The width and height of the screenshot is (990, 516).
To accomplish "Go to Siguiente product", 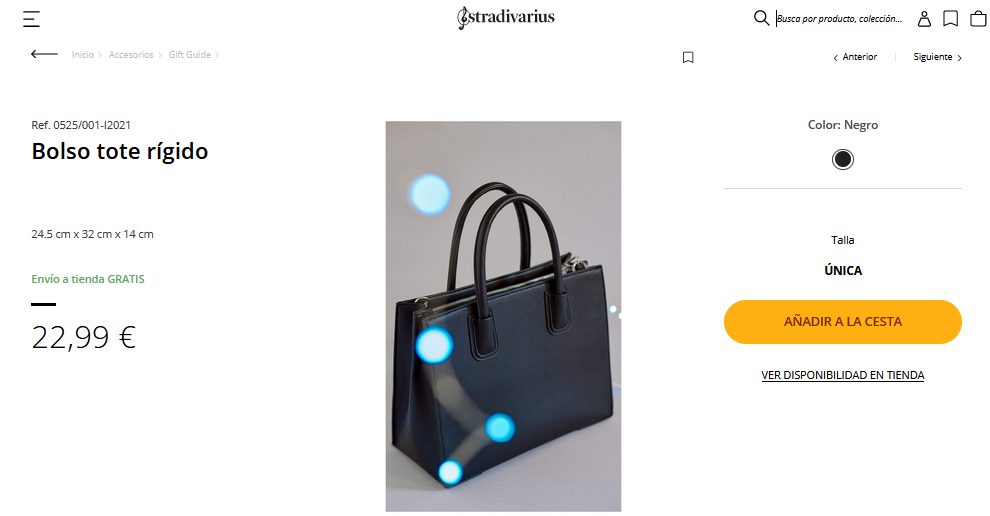I will coord(938,57).
